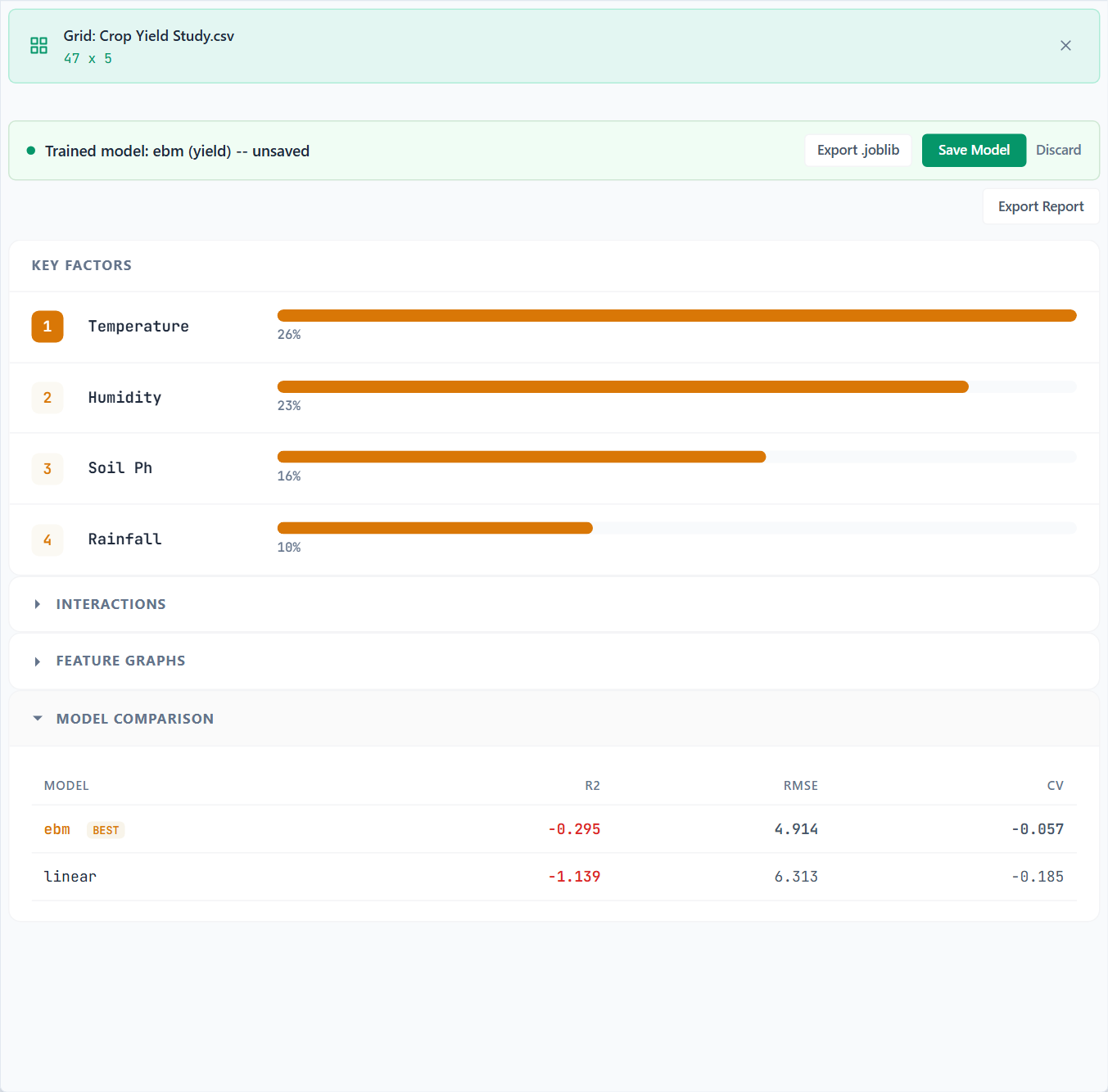Click the linear RMSE value 6.313

796,877
